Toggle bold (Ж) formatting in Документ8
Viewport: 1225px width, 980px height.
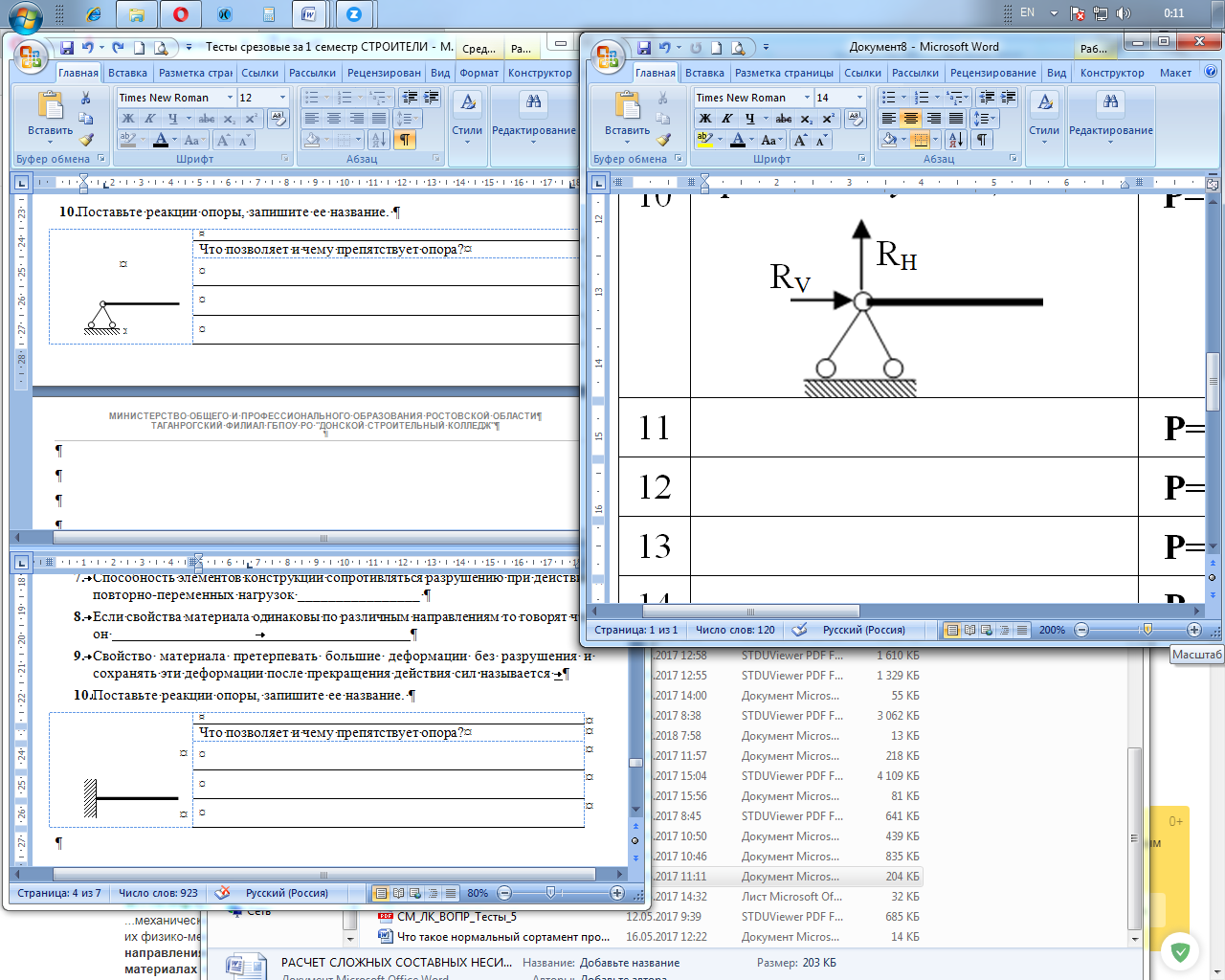pos(705,119)
